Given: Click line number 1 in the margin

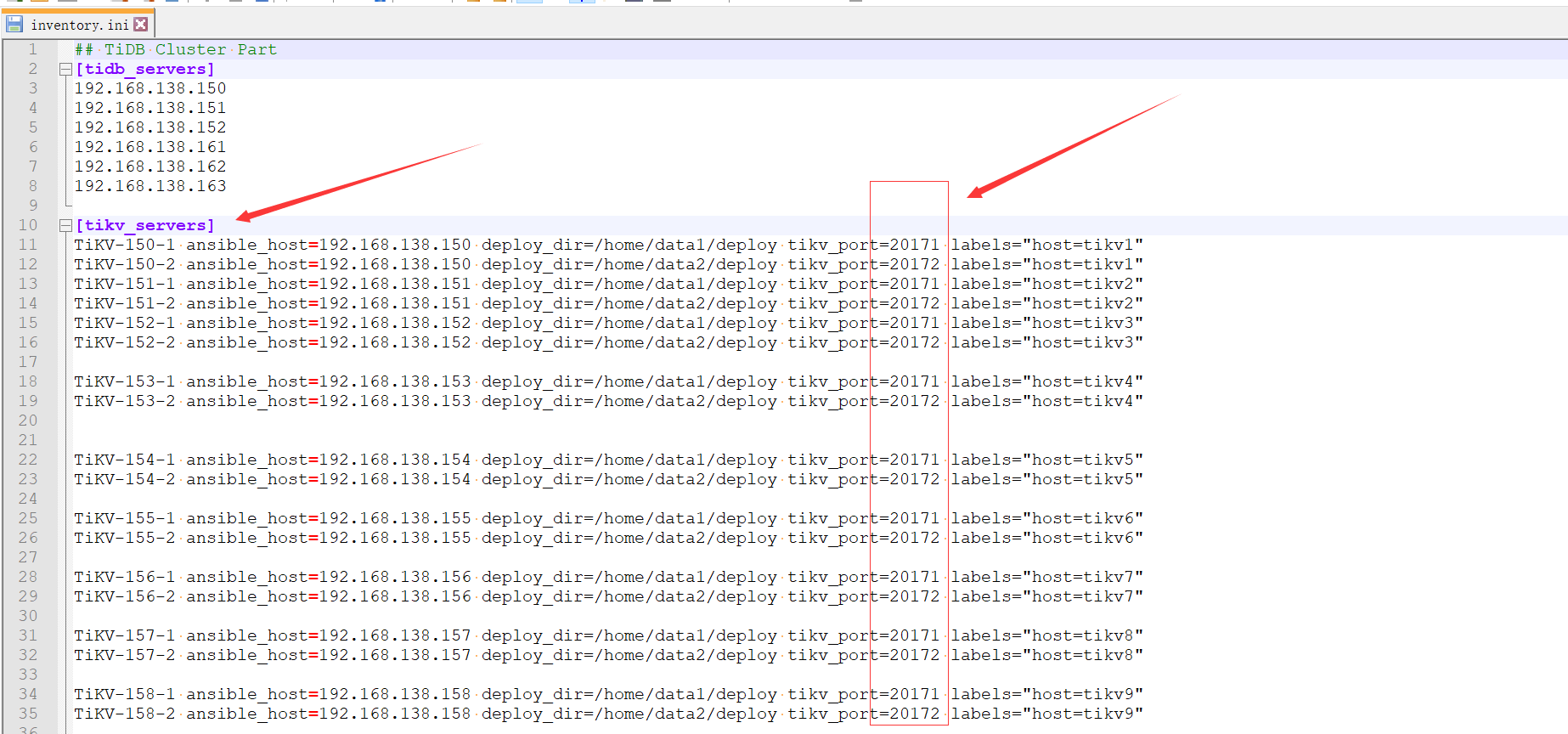Looking at the screenshot, I should tap(33, 49).
